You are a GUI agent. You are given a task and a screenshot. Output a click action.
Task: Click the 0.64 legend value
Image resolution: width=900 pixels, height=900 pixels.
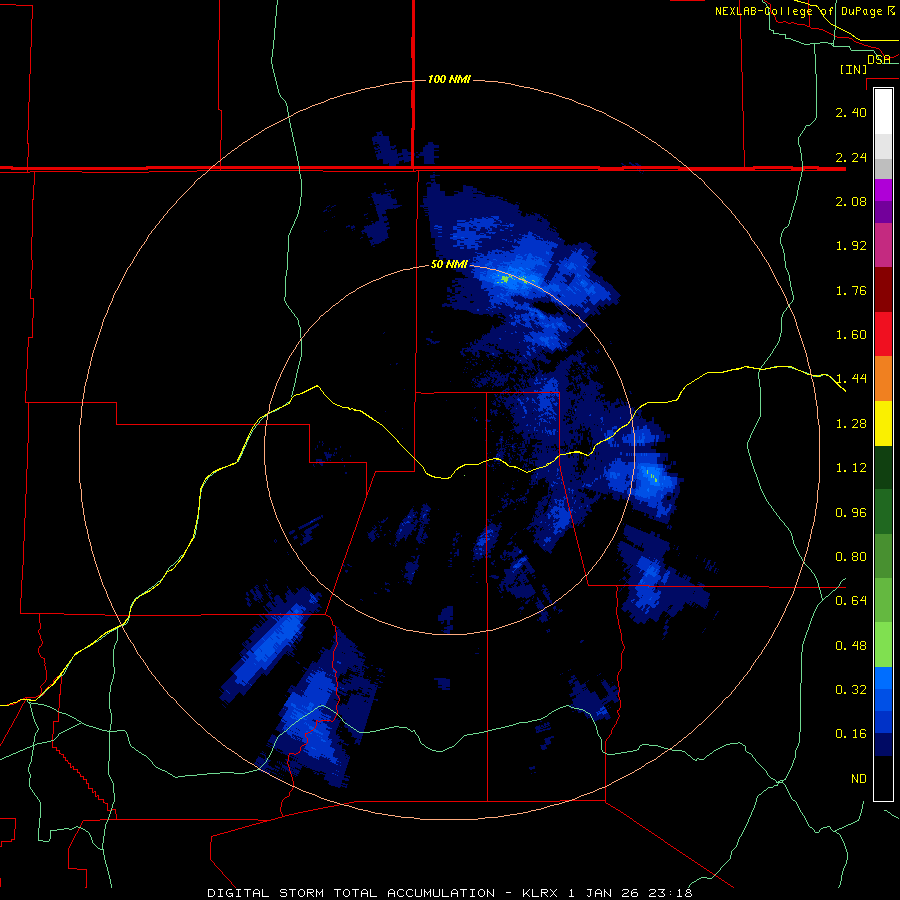tap(851, 601)
